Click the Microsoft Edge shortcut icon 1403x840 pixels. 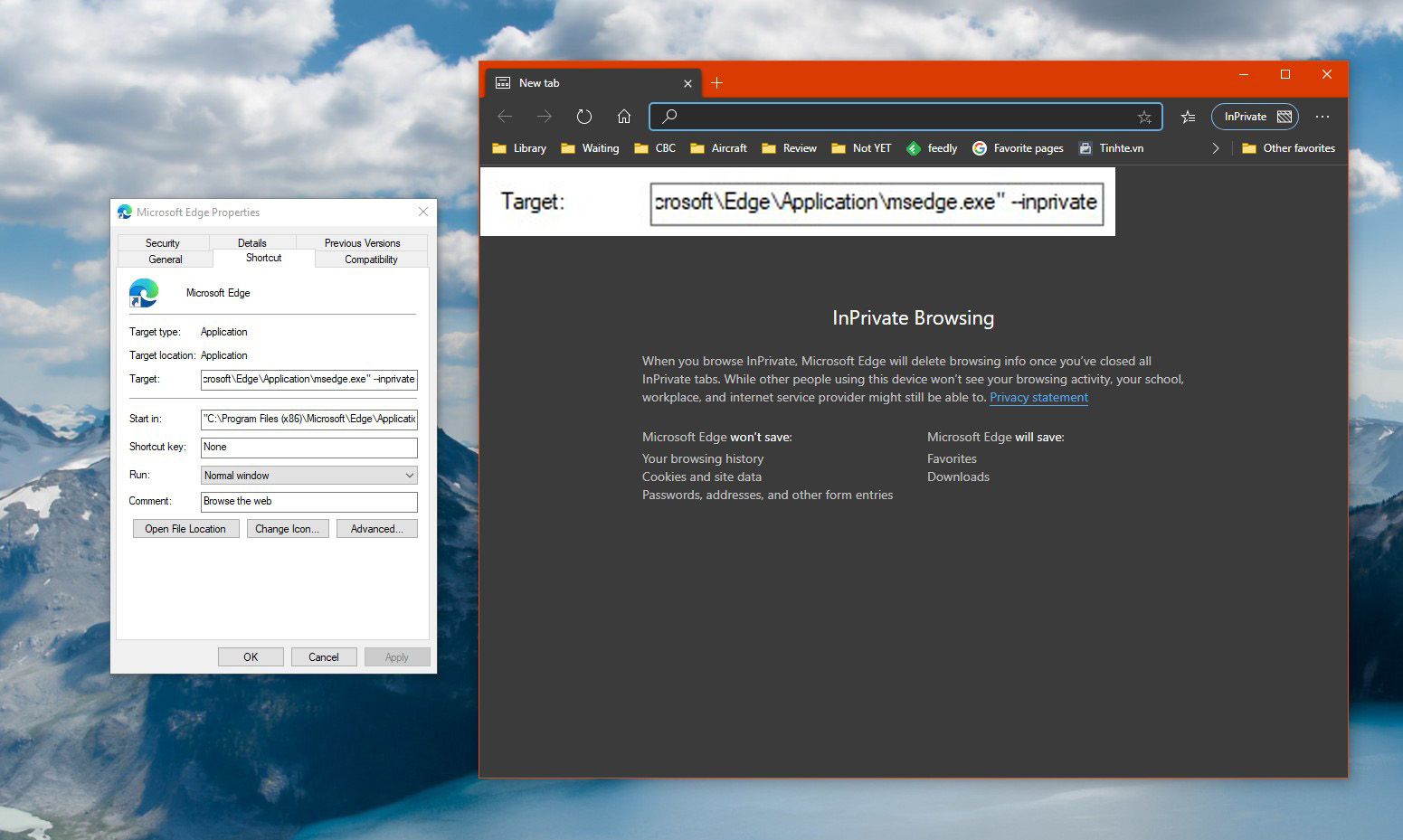click(x=144, y=293)
